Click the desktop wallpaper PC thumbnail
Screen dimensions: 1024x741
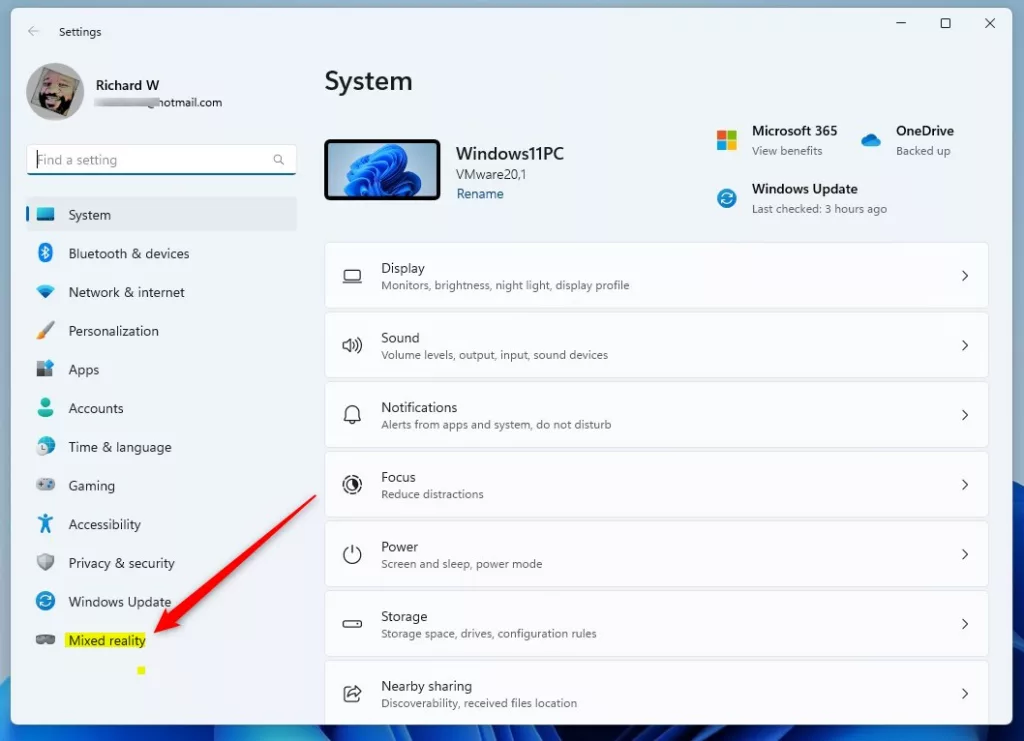tap(382, 170)
